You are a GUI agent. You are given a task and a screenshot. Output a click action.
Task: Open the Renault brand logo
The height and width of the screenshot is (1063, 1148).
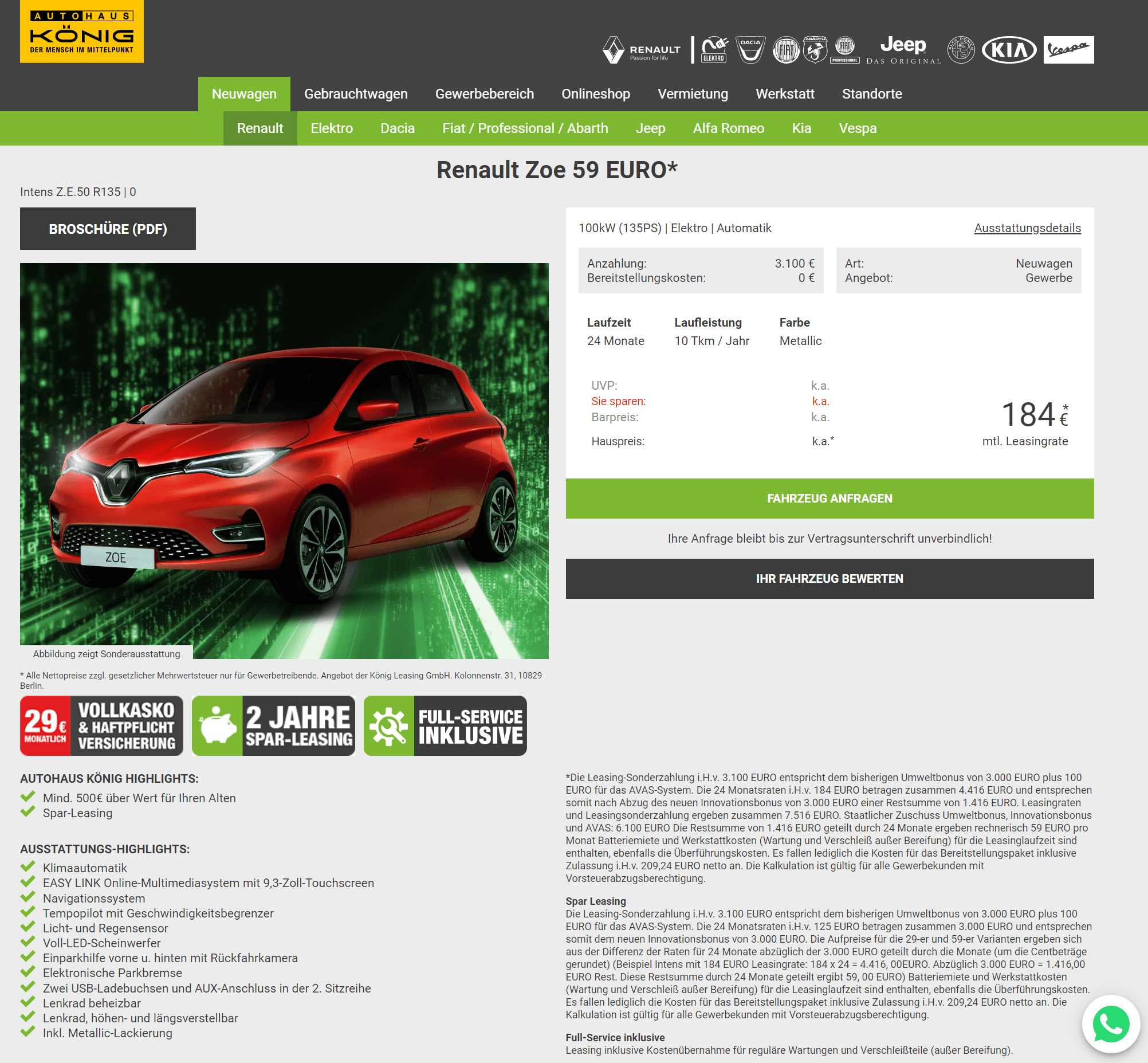point(641,50)
